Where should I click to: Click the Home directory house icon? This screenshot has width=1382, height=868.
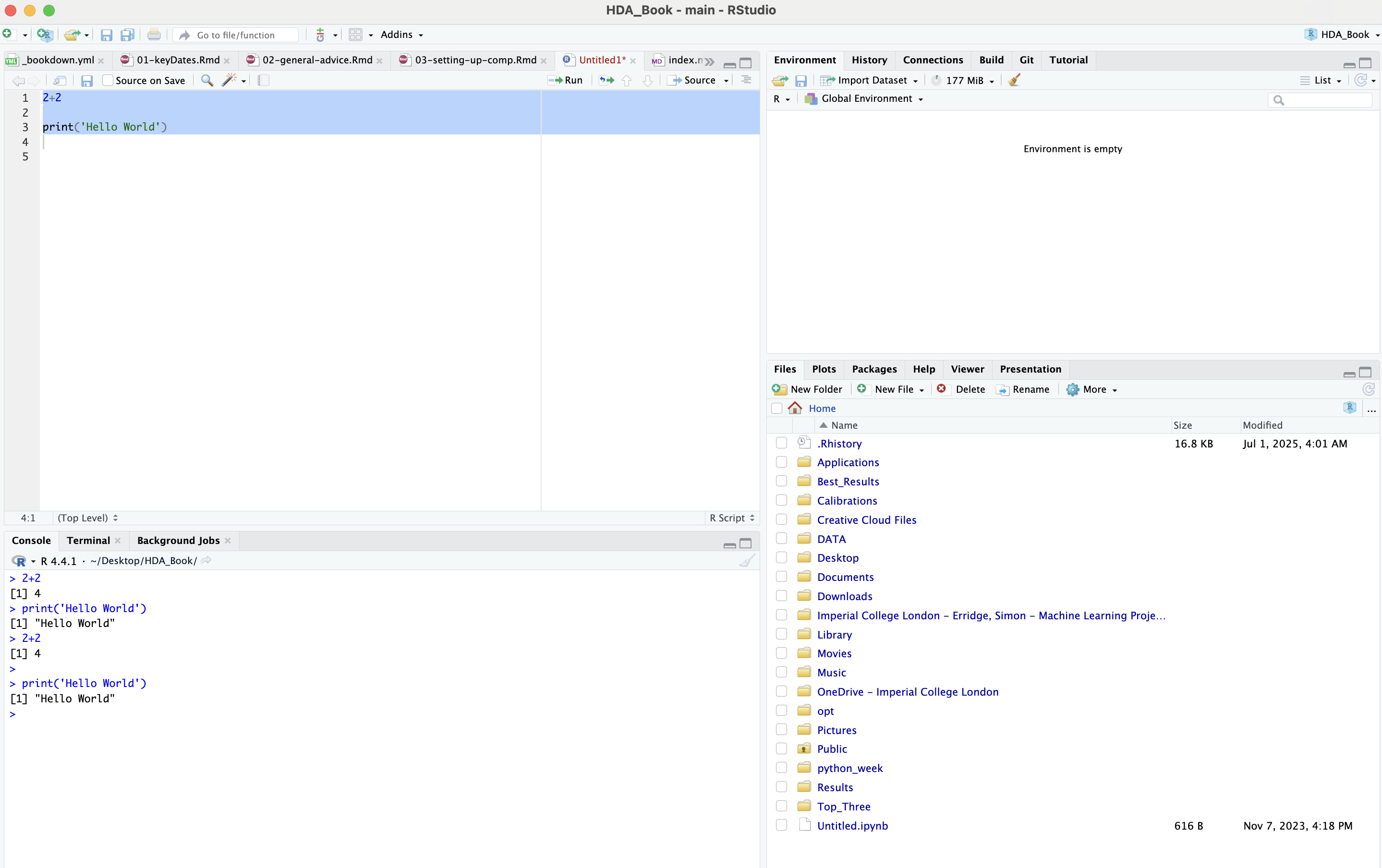click(x=795, y=408)
